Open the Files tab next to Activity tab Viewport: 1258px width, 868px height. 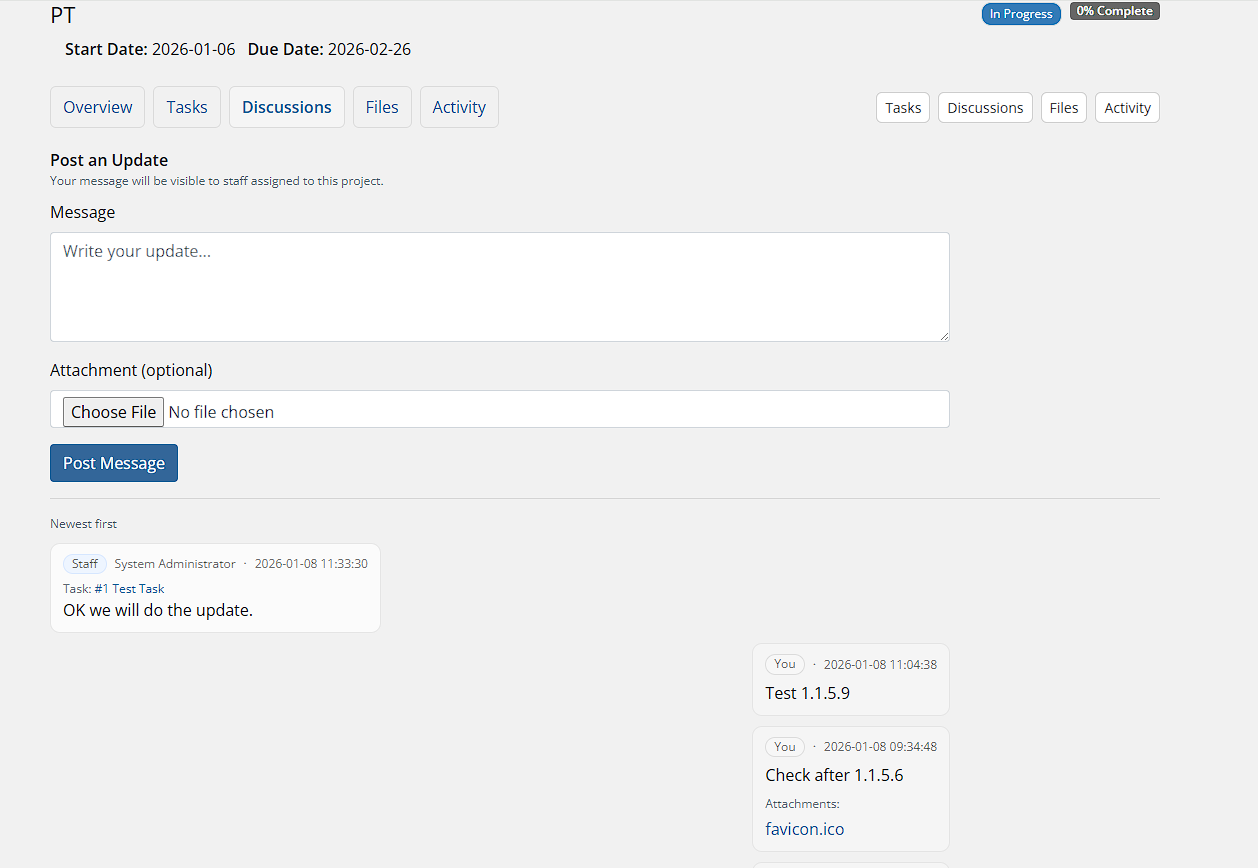[x=382, y=107]
